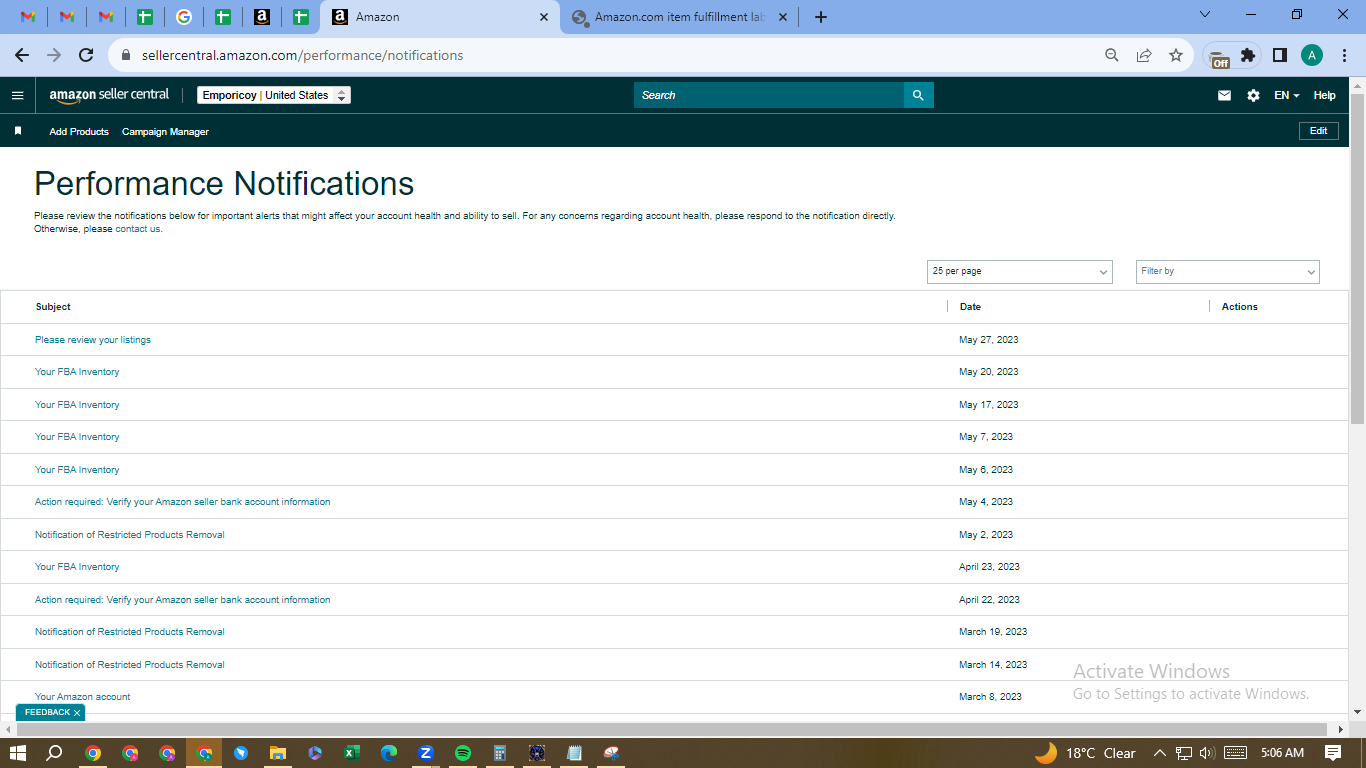Open Please review your listings notification

pyautogui.click(x=93, y=340)
